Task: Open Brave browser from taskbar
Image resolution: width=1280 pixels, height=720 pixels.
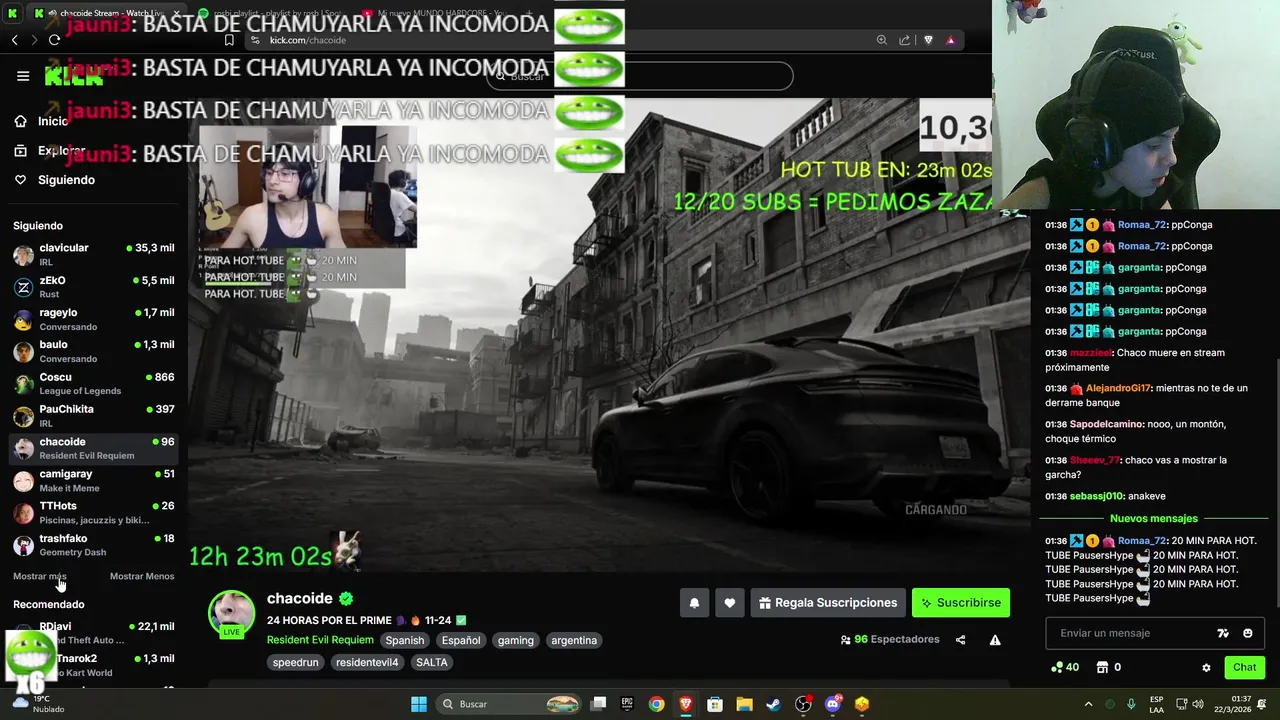Action: [x=686, y=704]
